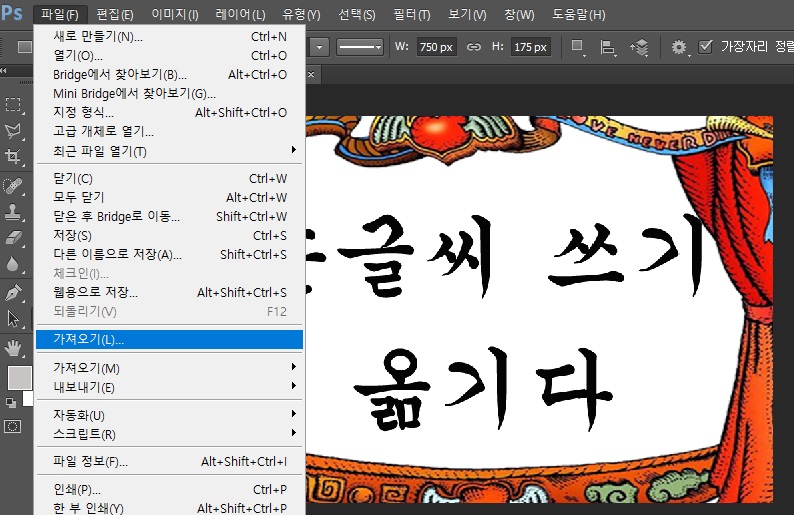The image size is (794, 515).
Task: Click the link width and height icon
Action: (473, 47)
